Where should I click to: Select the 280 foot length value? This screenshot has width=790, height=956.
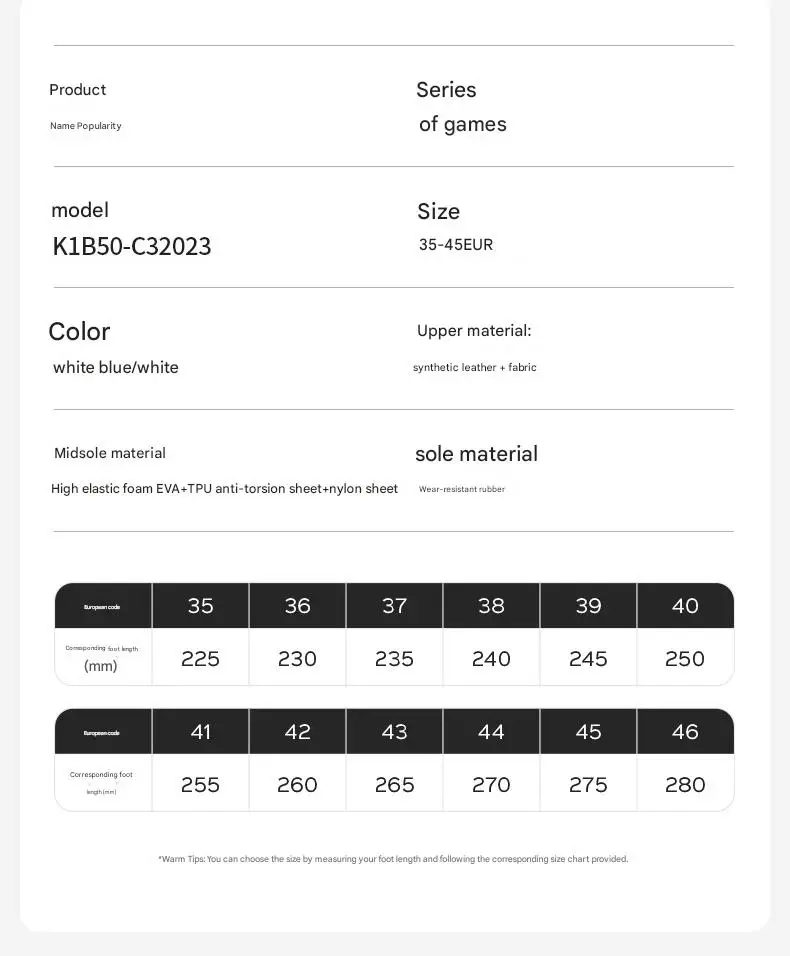click(x=685, y=785)
